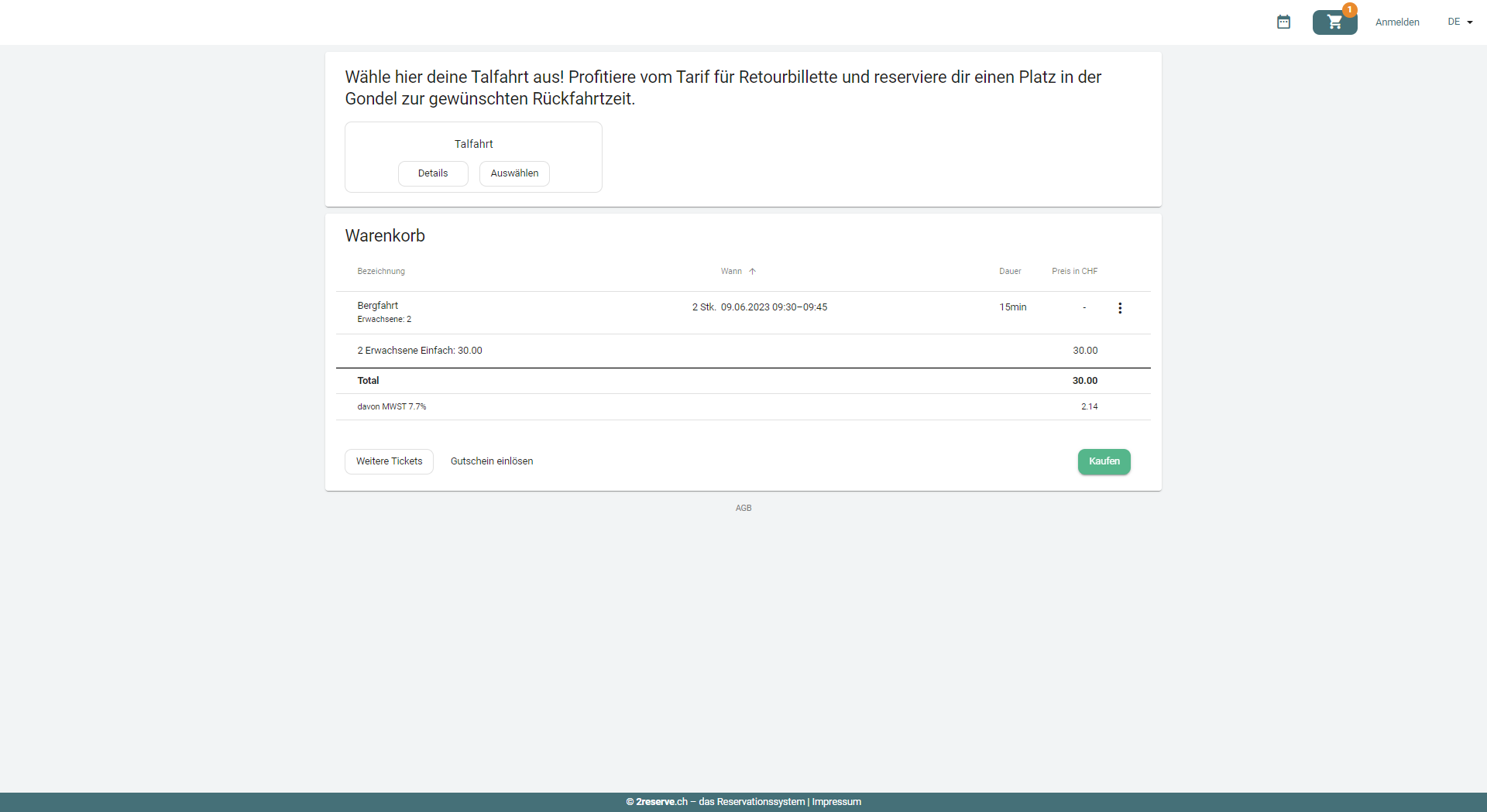Select Auswählen for the Talfahrt
Image resolution: width=1487 pixels, height=812 pixels.
point(513,173)
